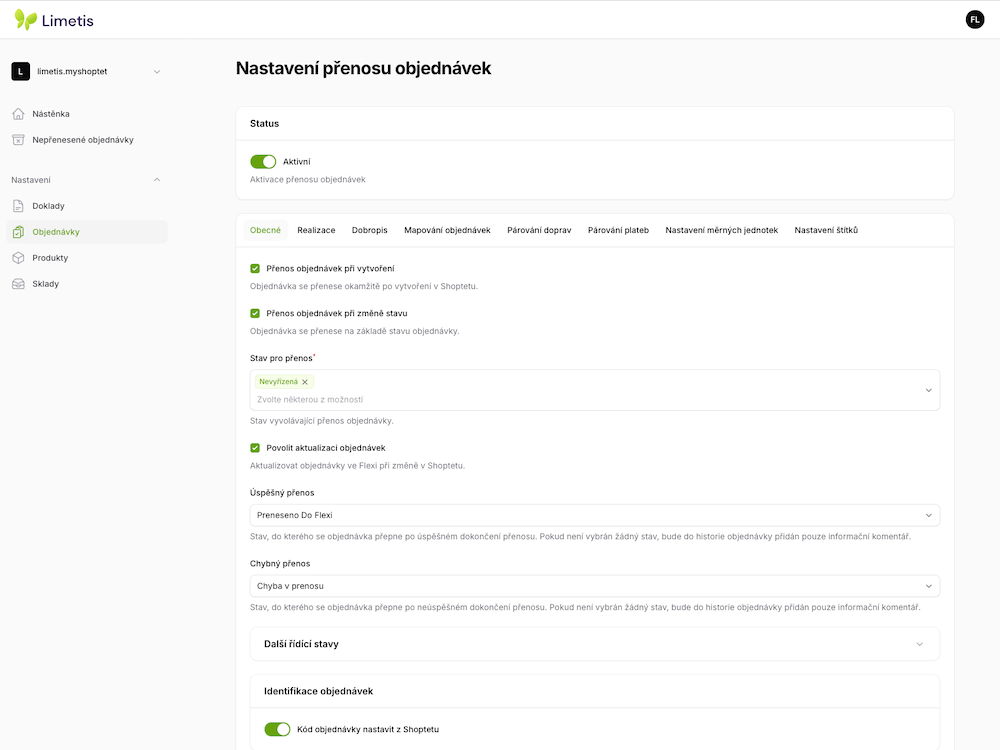Switch to the Realizace tab
The image size is (1000, 750).
(316, 230)
